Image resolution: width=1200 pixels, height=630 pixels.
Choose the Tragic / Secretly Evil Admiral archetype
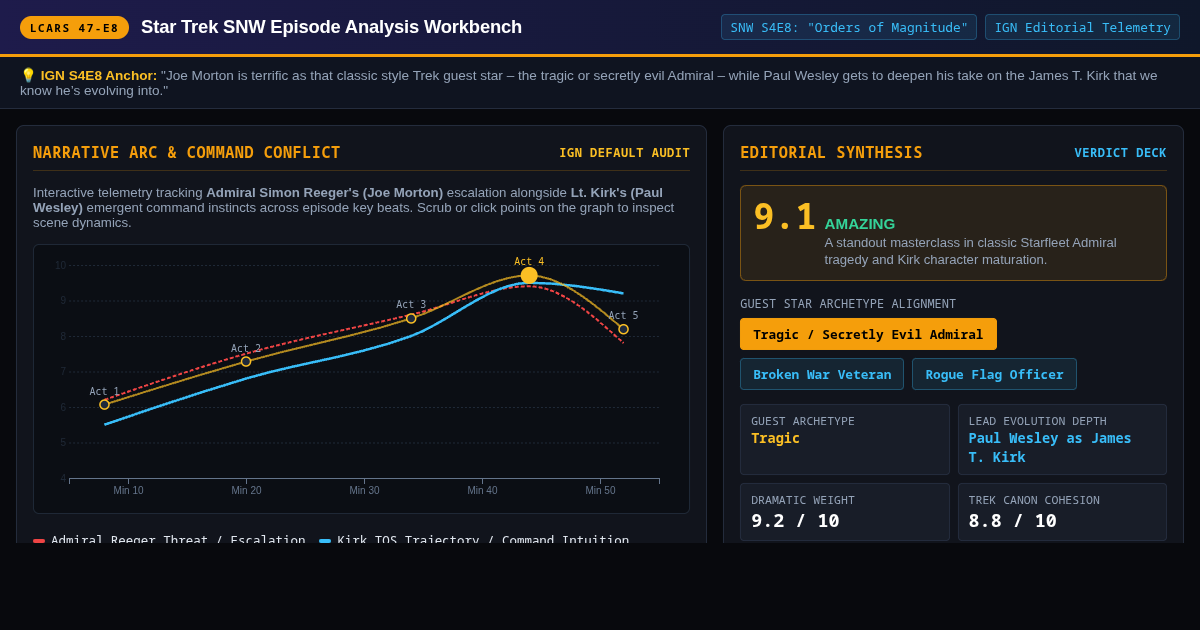868,334
